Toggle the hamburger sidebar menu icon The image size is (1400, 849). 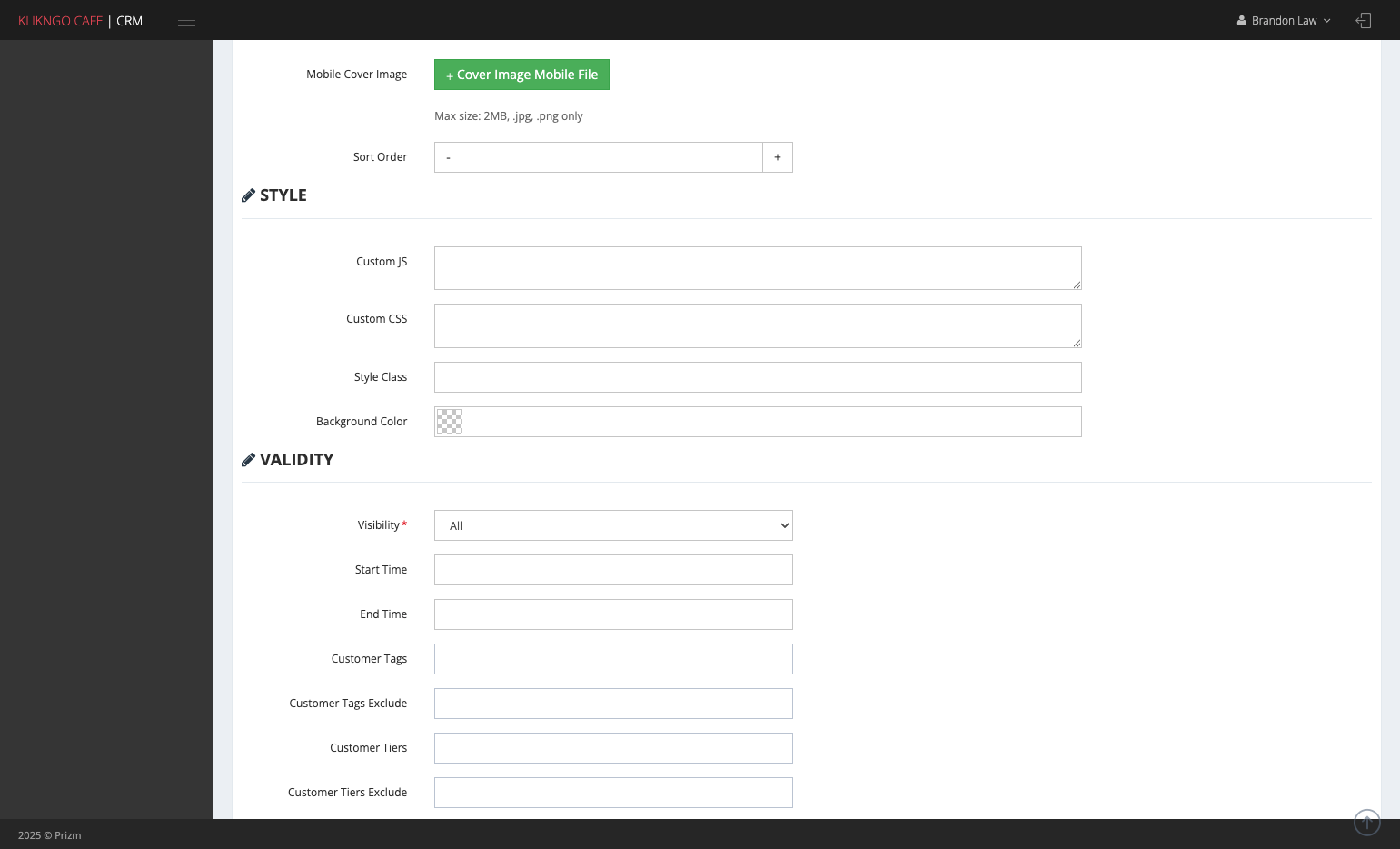point(186,20)
